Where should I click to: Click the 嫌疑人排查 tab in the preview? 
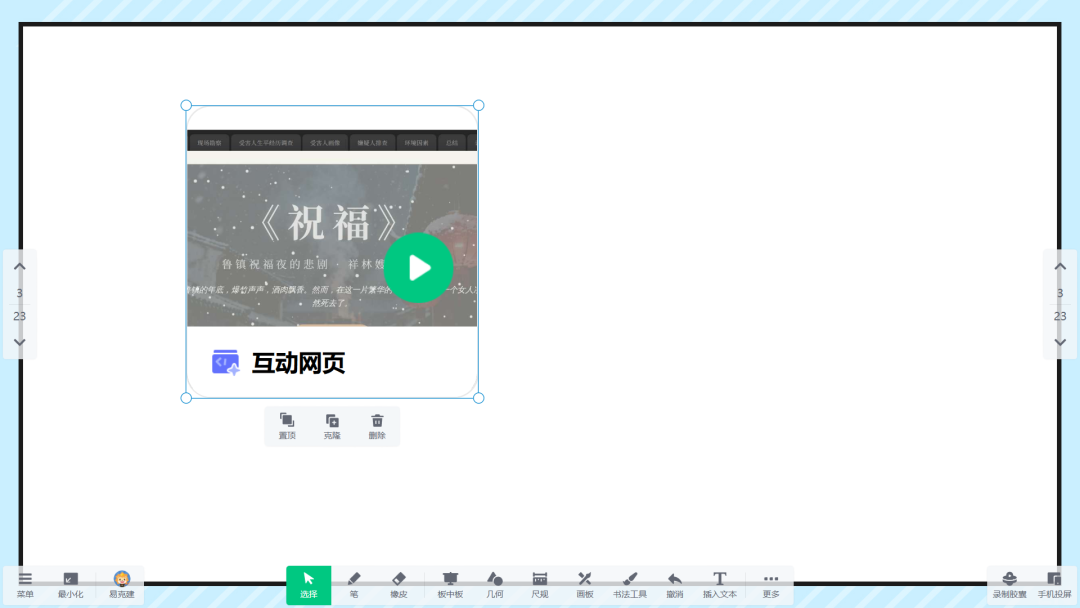coord(373,143)
